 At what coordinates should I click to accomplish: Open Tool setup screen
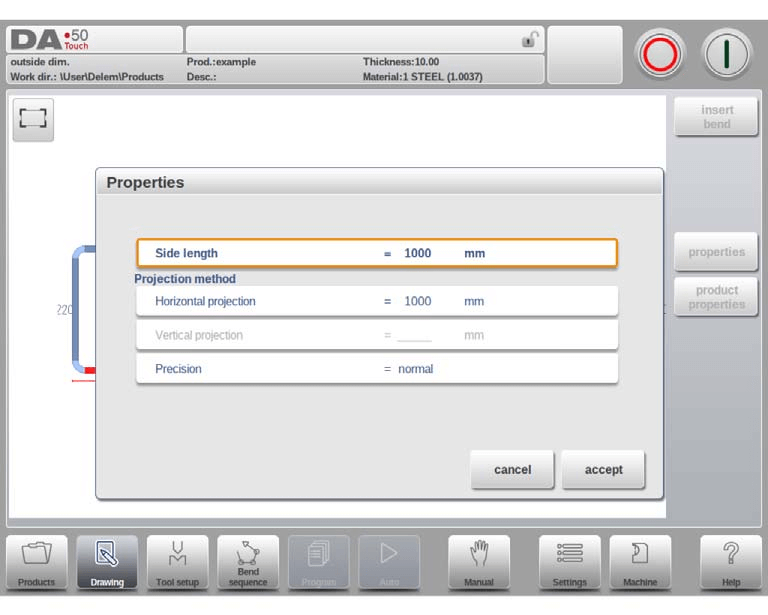point(177,563)
